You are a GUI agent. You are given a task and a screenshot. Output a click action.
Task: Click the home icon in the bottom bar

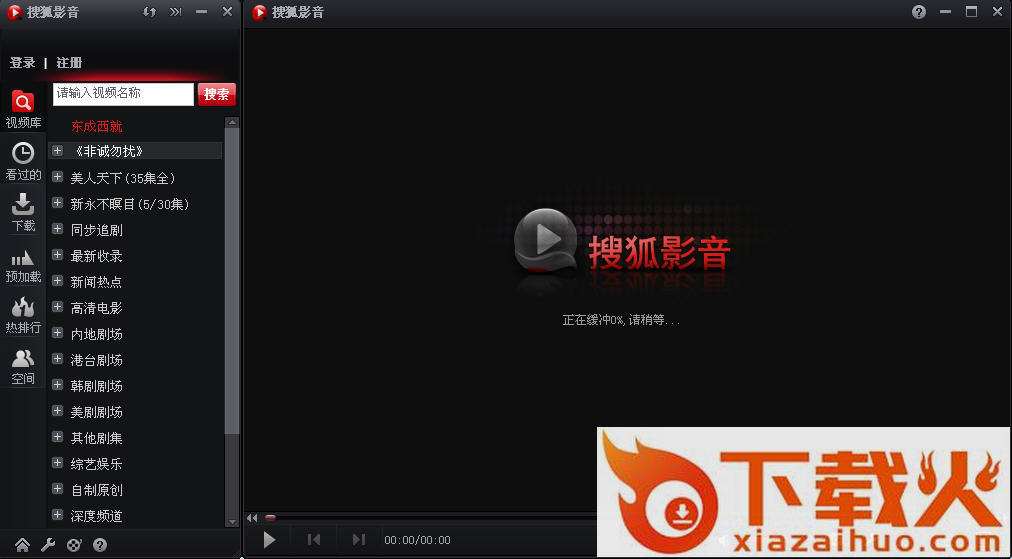point(23,545)
